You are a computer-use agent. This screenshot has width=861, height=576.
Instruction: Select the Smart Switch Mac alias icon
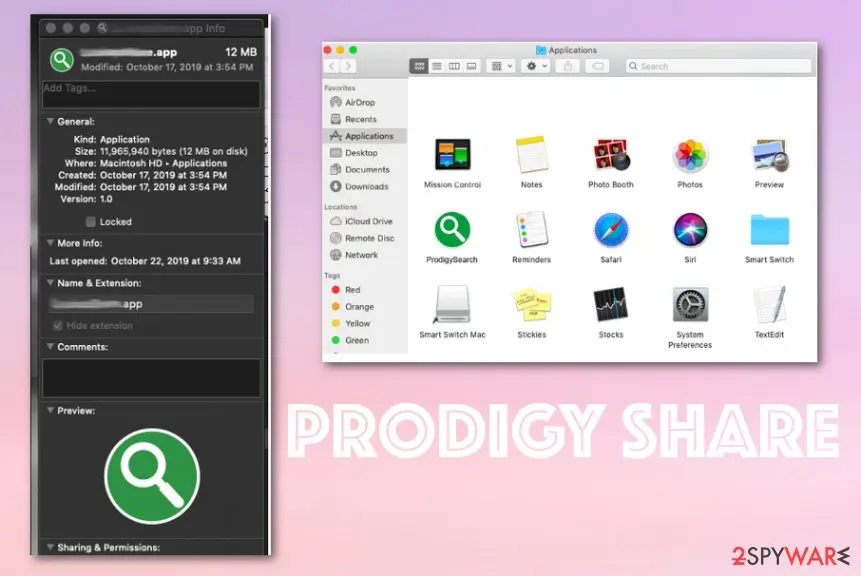pos(452,304)
